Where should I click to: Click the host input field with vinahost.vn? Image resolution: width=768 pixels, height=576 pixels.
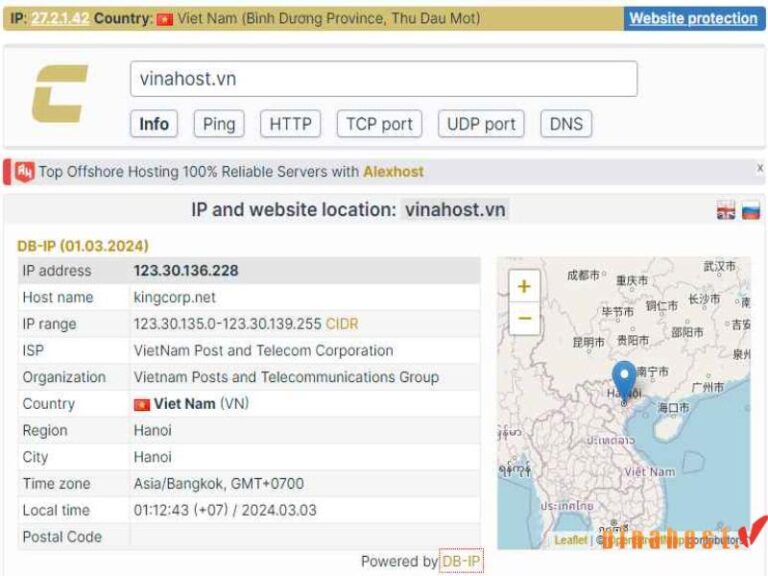click(384, 79)
